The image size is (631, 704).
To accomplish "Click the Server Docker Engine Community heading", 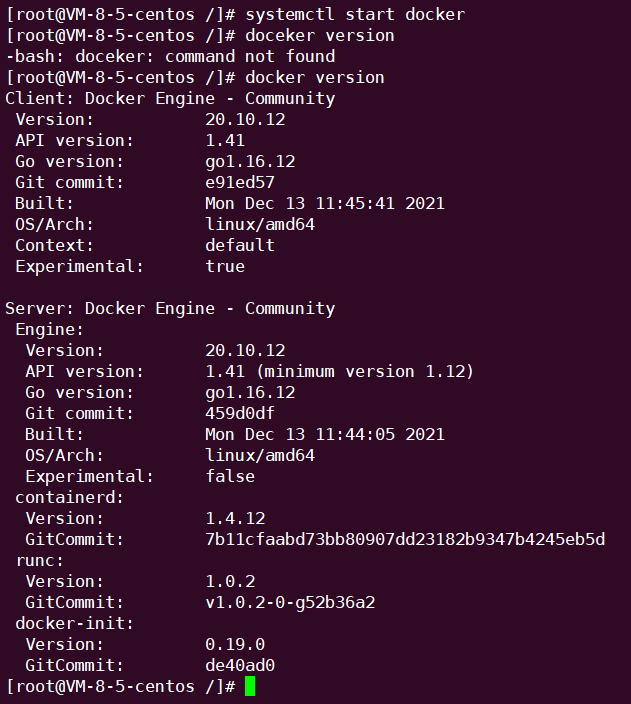I will [x=170, y=308].
